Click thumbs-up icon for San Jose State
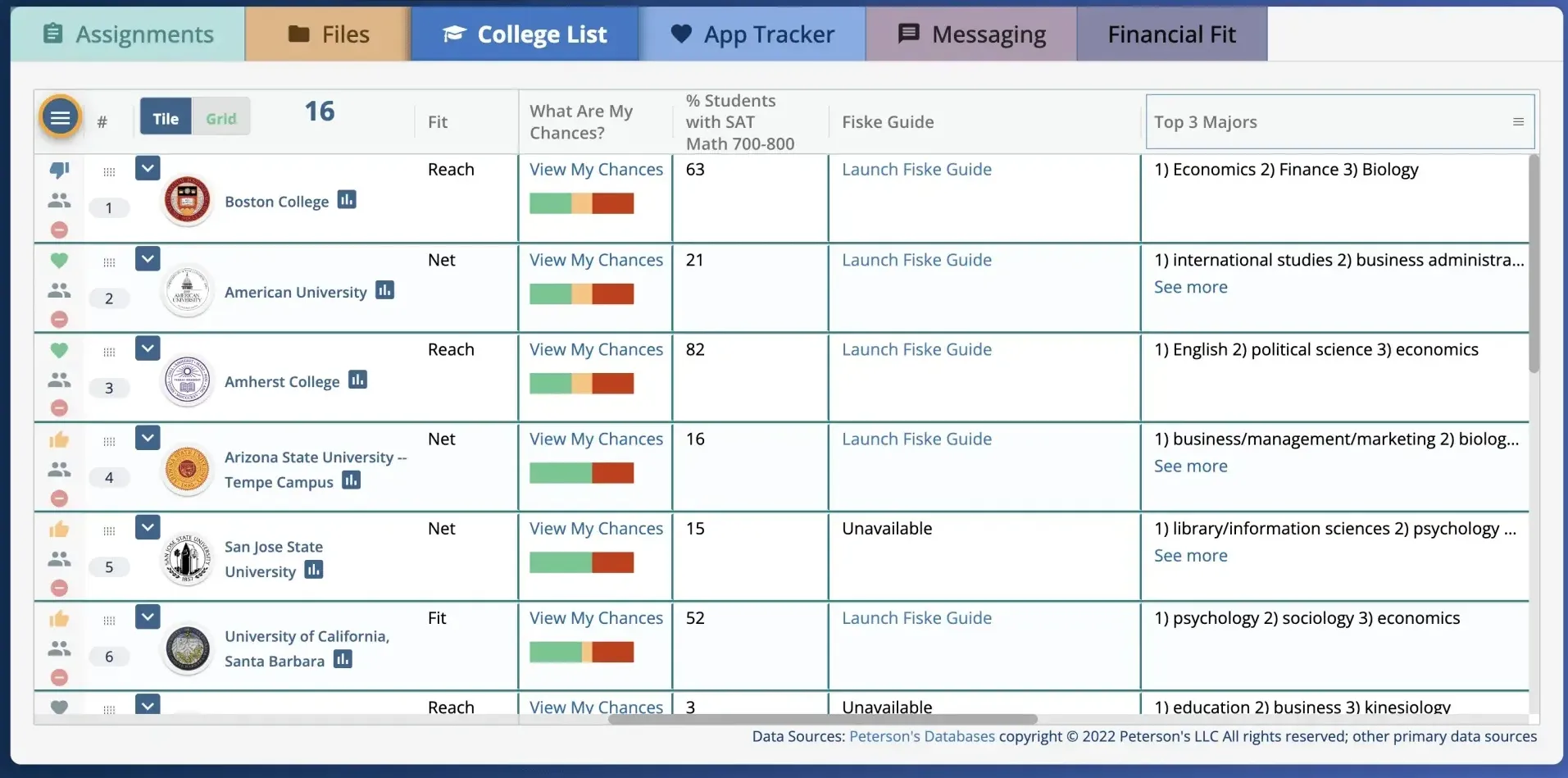This screenshot has height=778, width=1568. coord(59,530)
